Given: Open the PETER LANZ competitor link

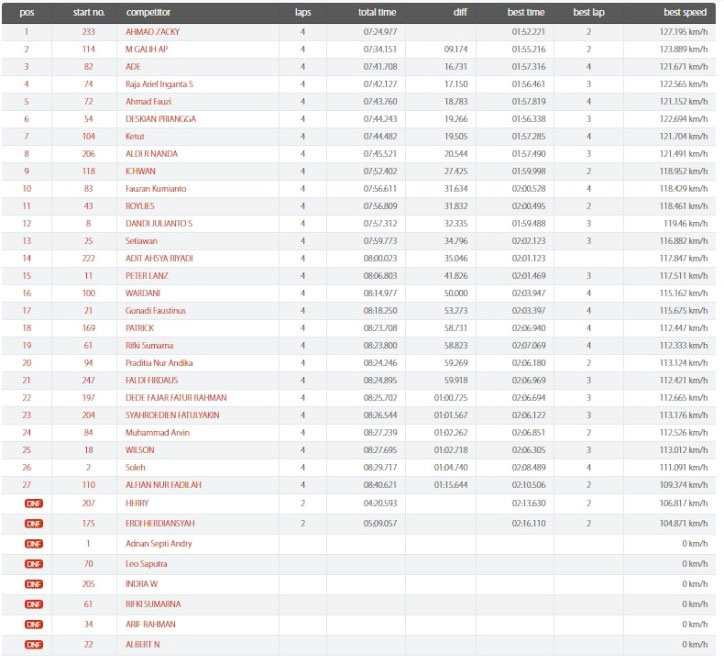Looking at the screenshot, I should click(x=148, y=275).
